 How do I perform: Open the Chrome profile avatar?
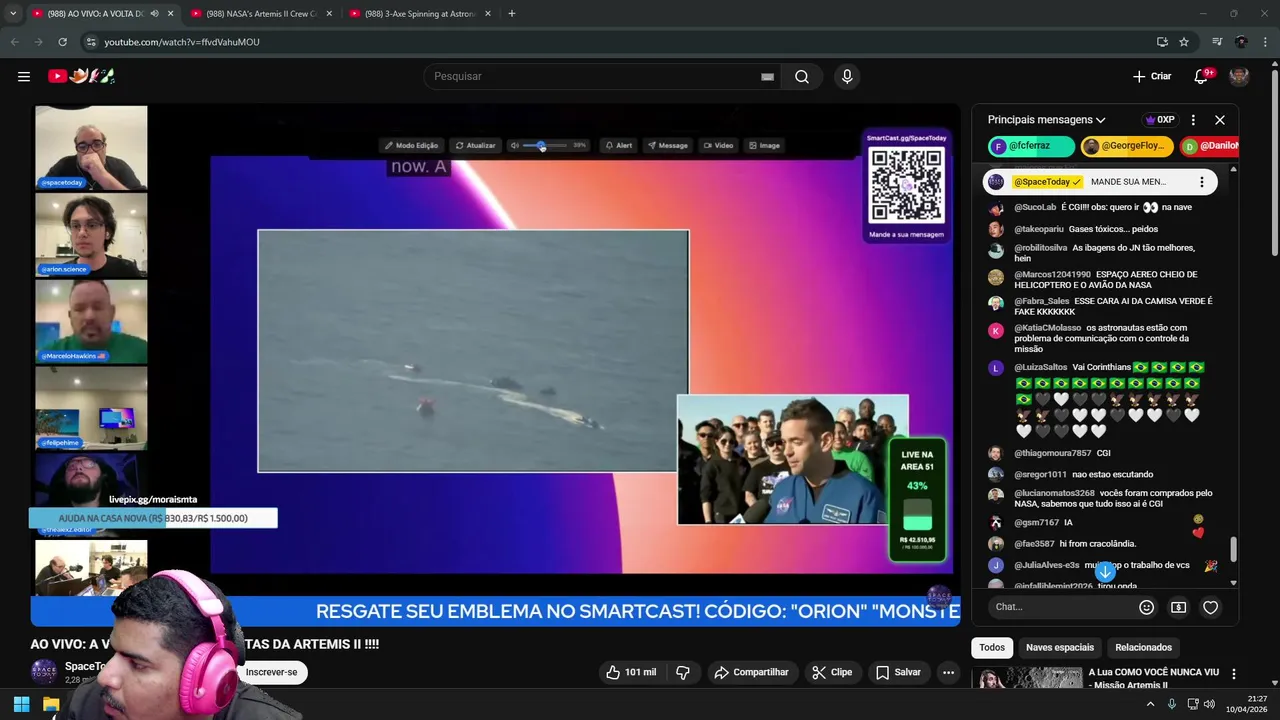(x=1241, y=42)
